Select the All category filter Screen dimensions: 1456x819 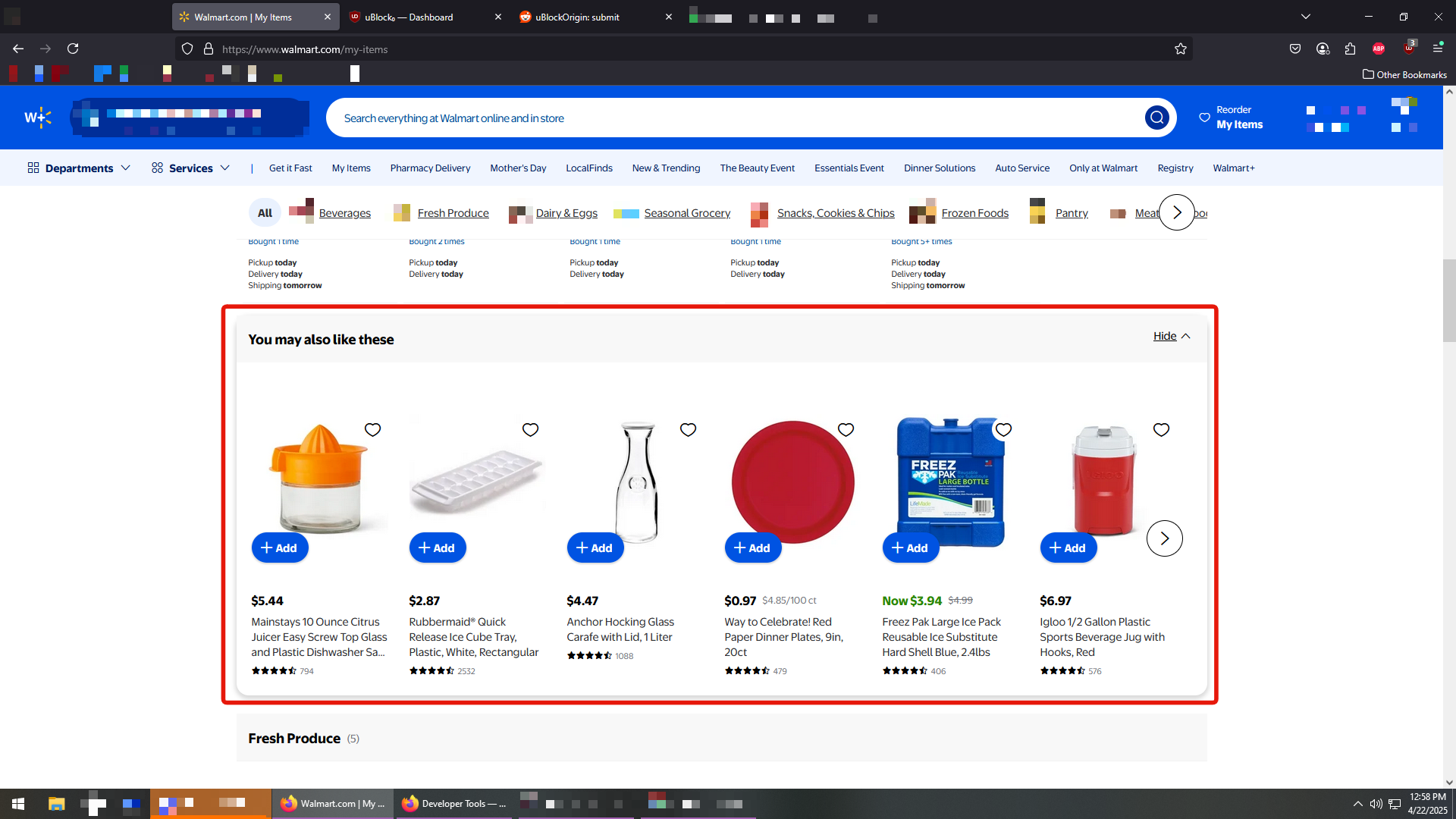click(265, 212)
